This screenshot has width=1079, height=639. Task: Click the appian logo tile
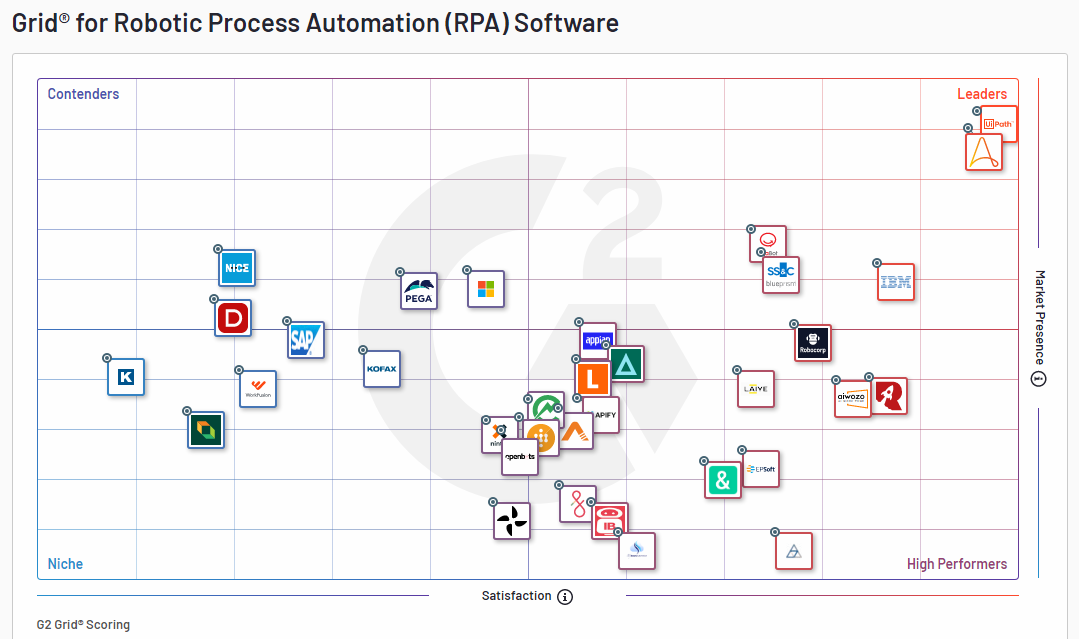coord(596,338)
